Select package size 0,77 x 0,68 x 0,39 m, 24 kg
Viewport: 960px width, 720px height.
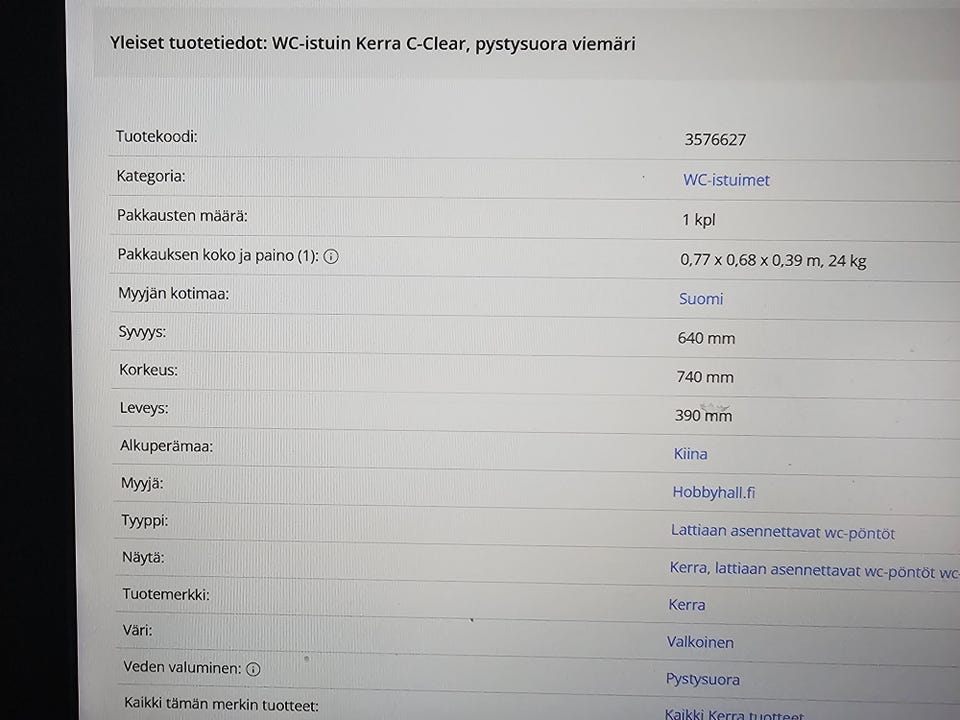tap(773, 260)
